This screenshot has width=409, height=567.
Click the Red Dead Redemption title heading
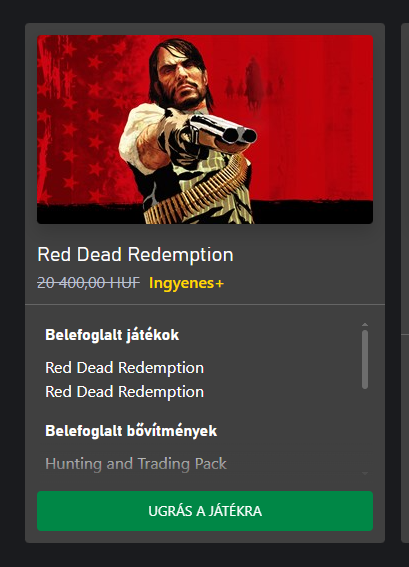[135, 255]
